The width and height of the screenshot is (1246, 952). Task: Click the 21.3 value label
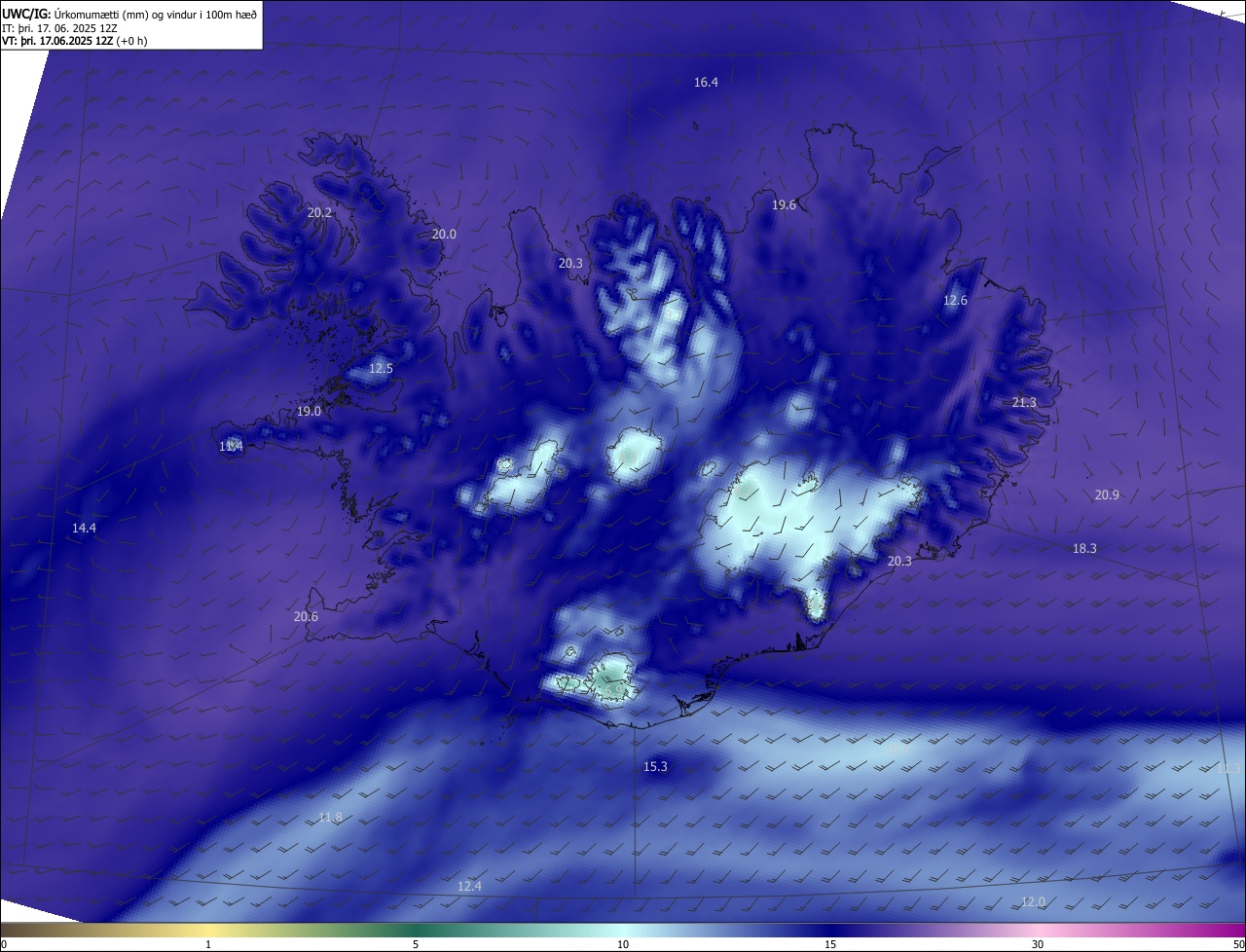point(1024,402)
